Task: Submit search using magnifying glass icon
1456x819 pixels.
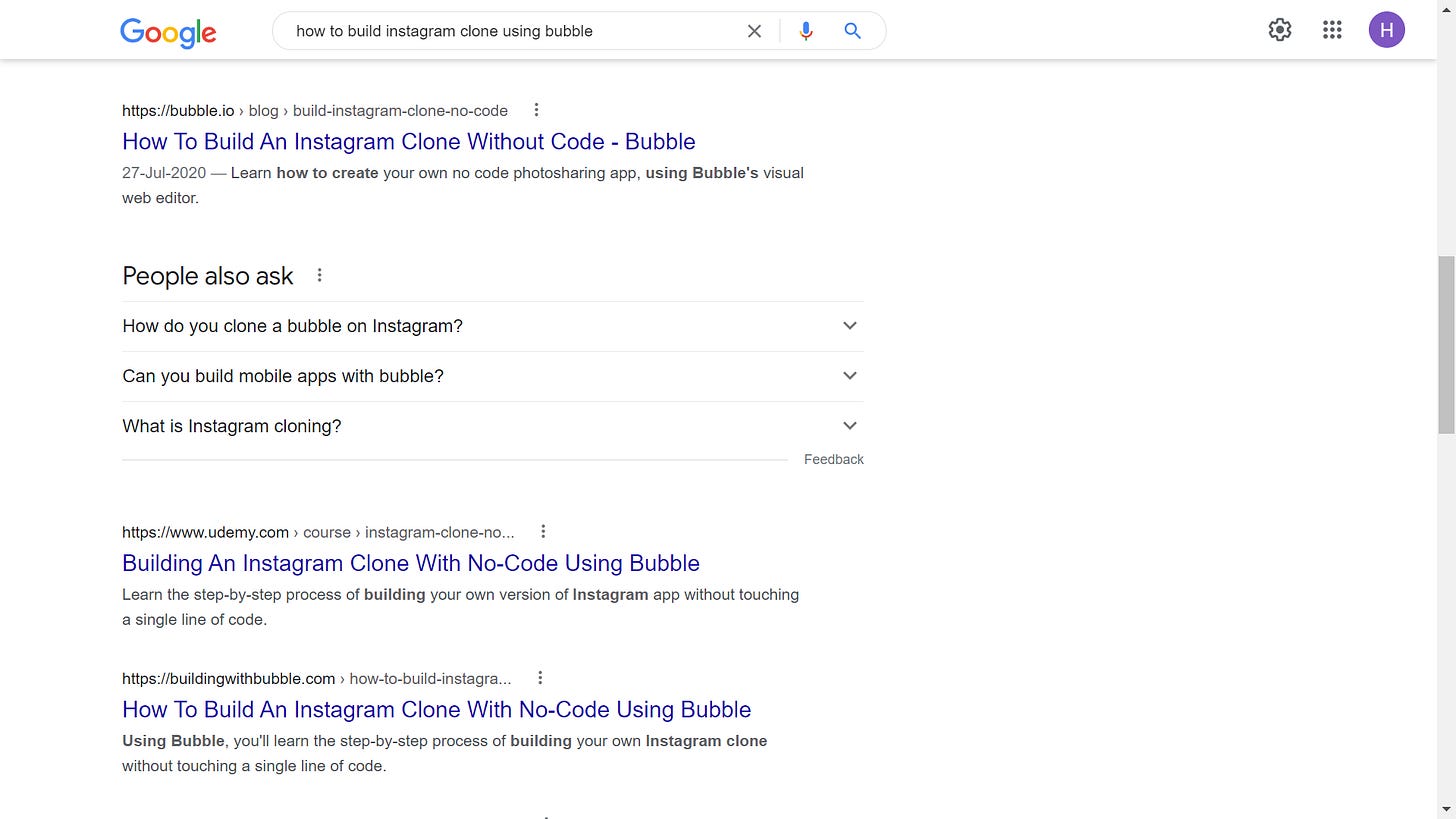Action: (853, 31)
